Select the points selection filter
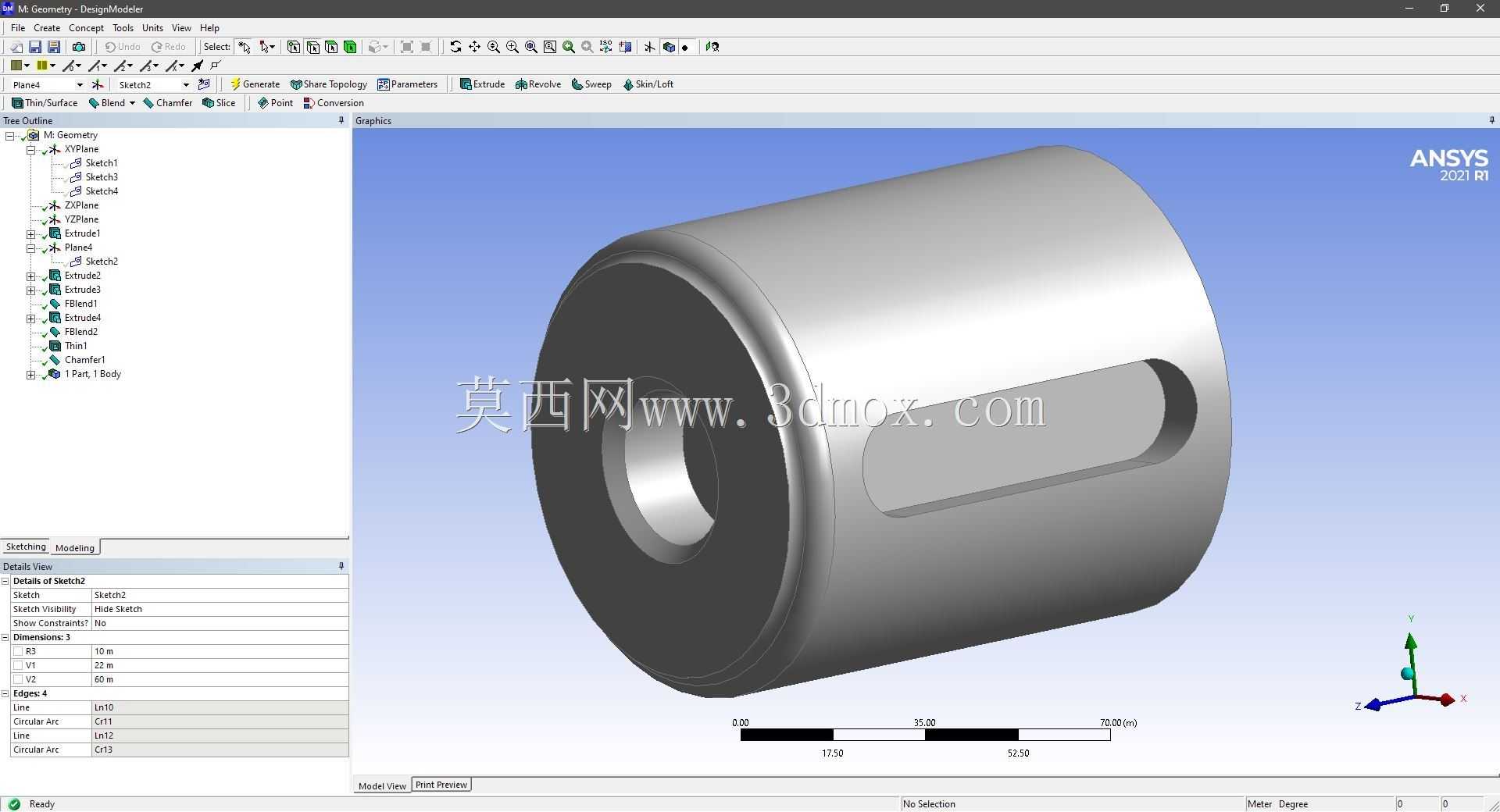Screen dimensions: 1500x812 tap(294, 47)
